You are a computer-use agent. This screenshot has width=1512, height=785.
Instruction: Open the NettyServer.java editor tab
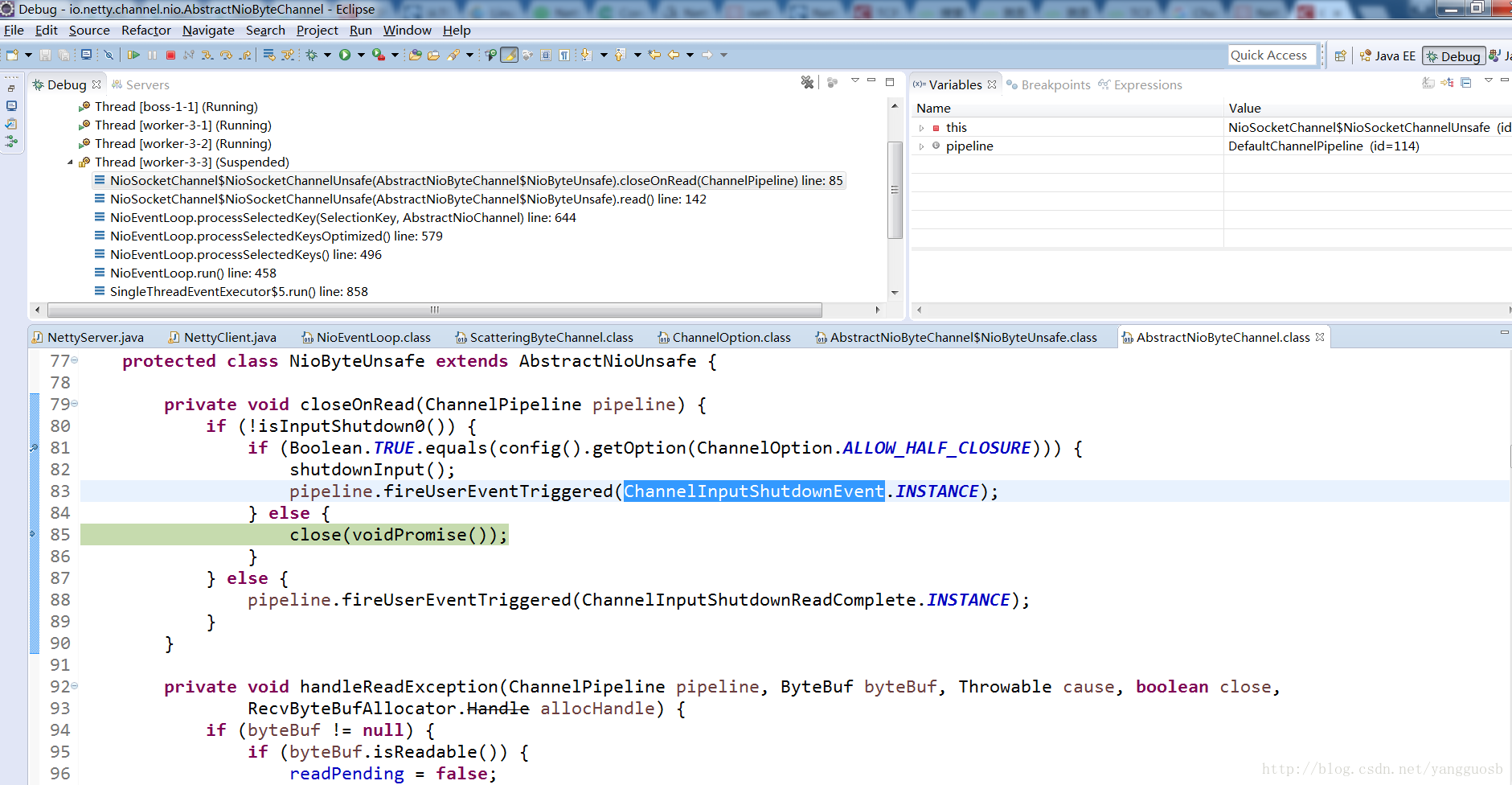coord(88,338)
